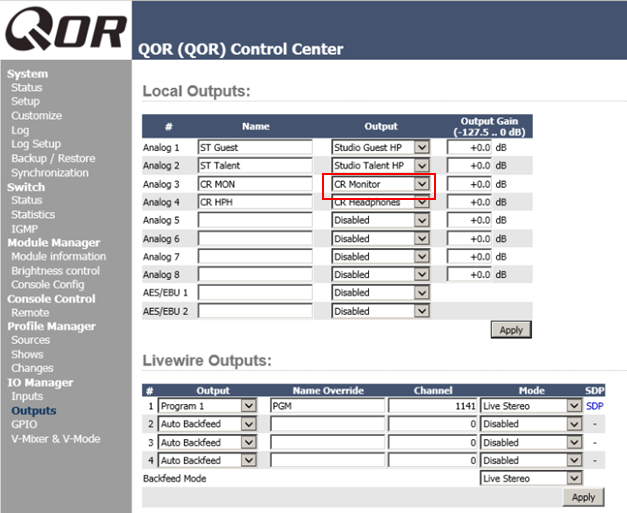Click channel field showing 1141
Viewport: 627px width, 513px height.
[433, 406]
